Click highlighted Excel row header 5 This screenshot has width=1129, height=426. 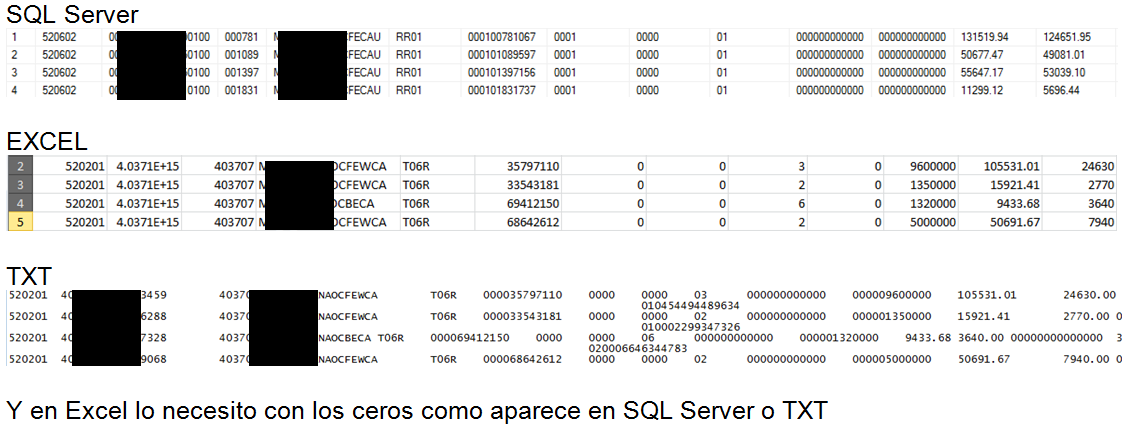pyautogui.click(x=20, y=222)
